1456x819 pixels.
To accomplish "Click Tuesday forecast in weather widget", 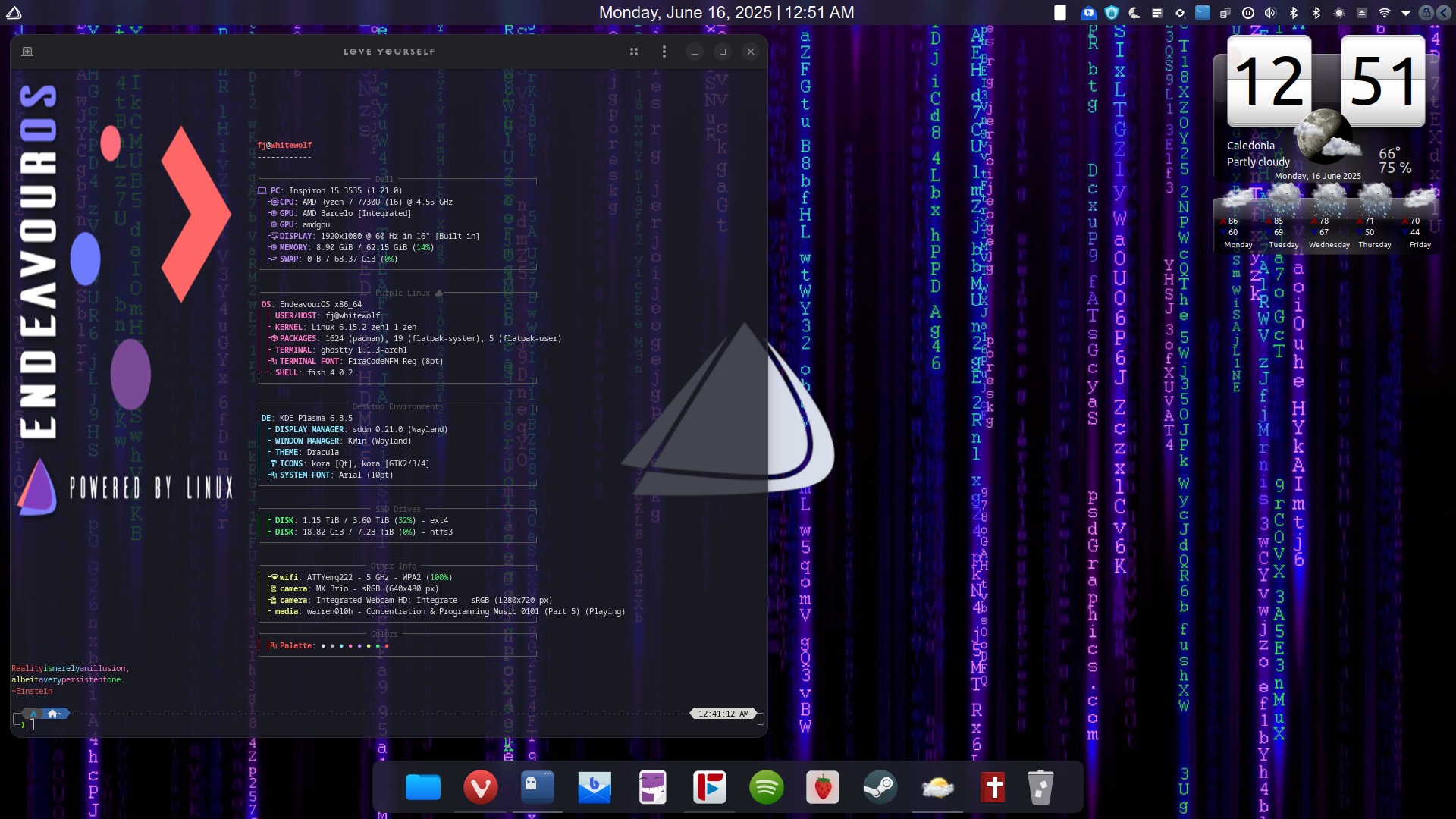I will [1283, 218].
